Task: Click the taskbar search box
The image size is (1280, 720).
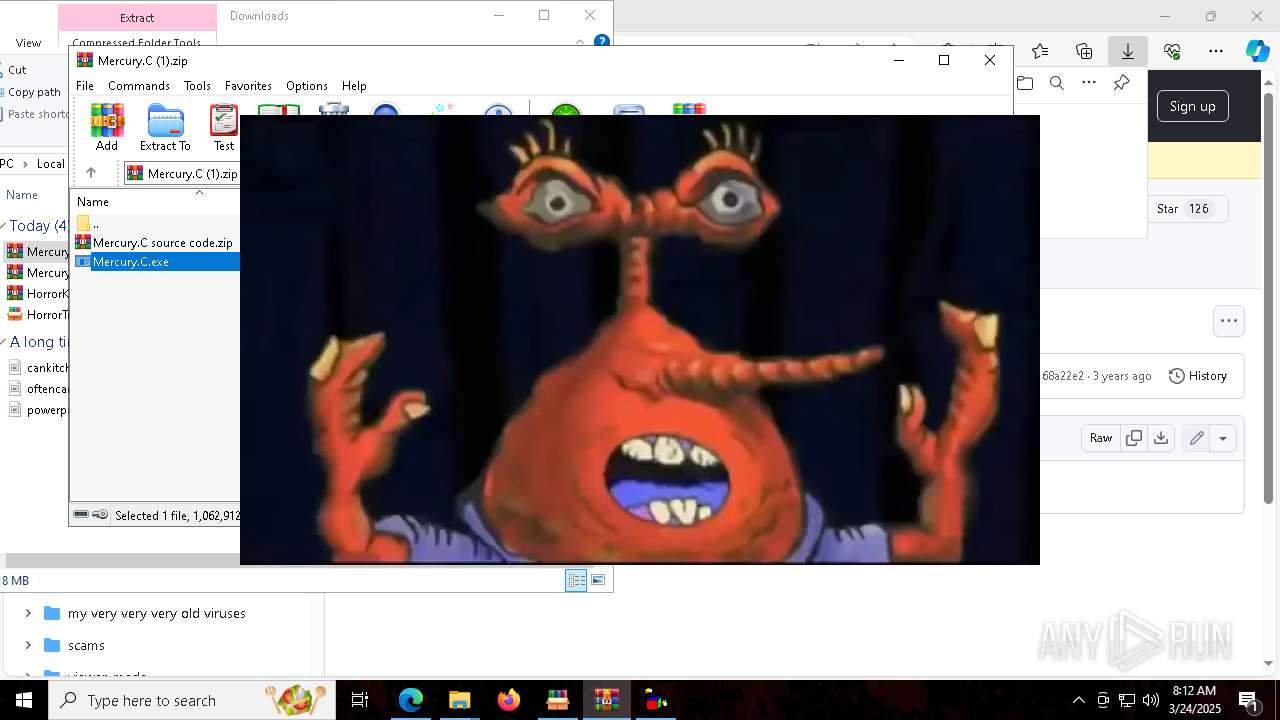Action: (192, 700)
